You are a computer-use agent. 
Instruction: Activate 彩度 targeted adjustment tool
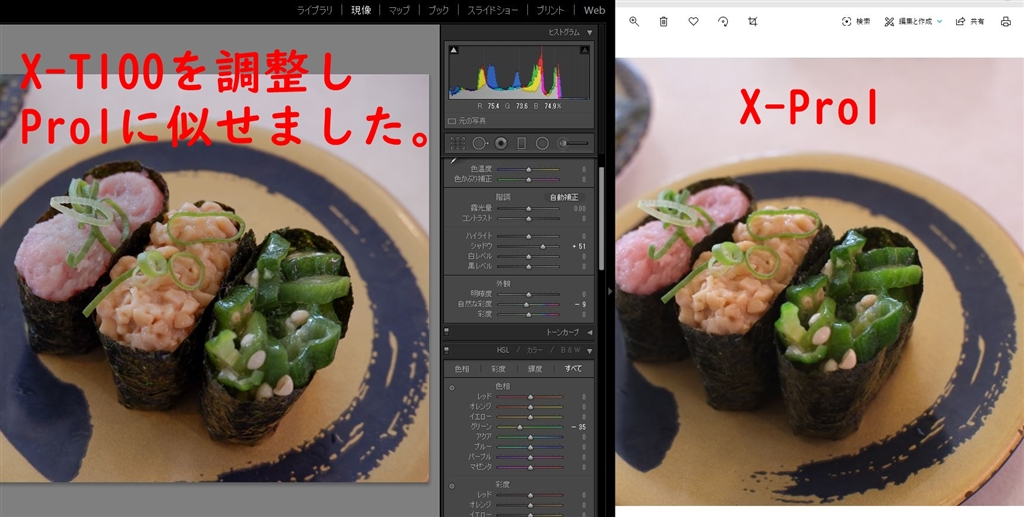451,486
